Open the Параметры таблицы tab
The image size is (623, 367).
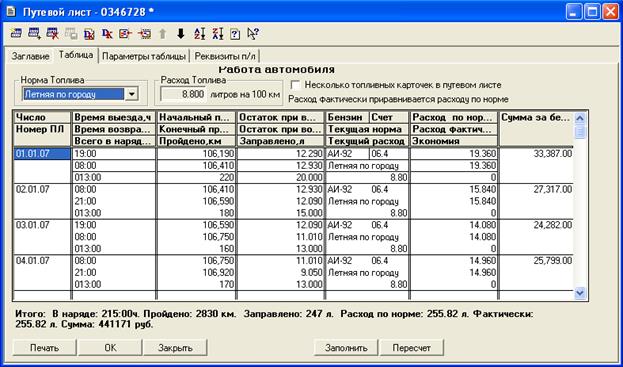[144, 56]
